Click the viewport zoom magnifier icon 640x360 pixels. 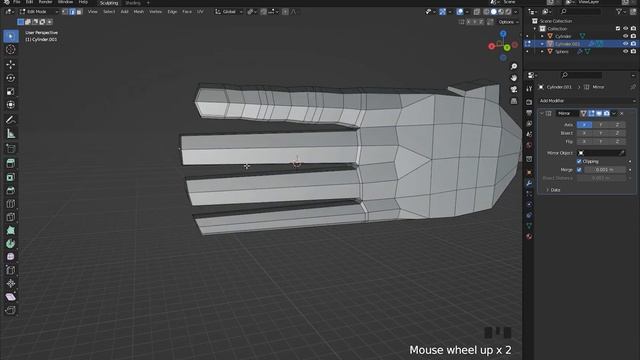click(x=514, y=66)
